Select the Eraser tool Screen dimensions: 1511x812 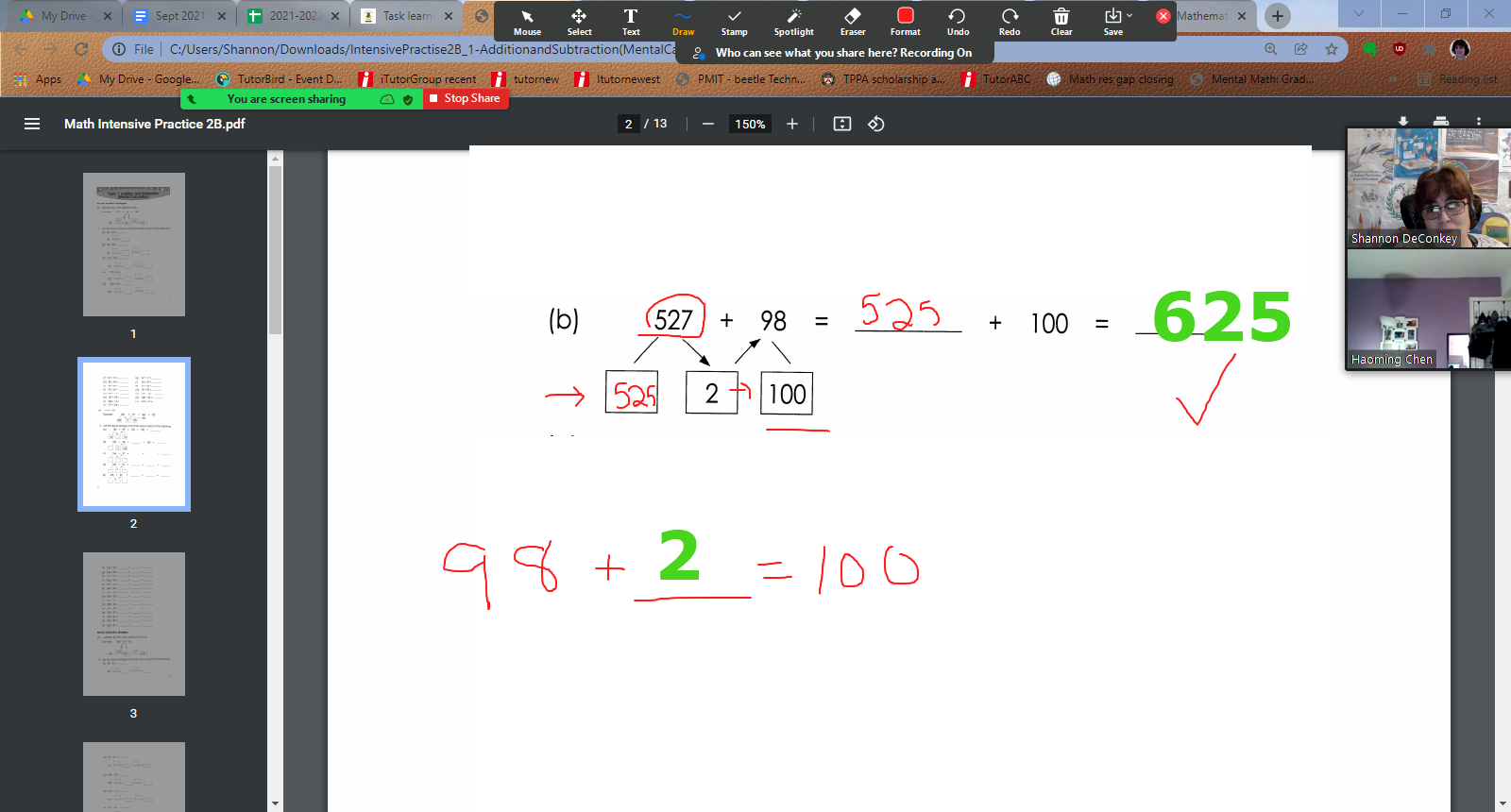click(853, 21)
